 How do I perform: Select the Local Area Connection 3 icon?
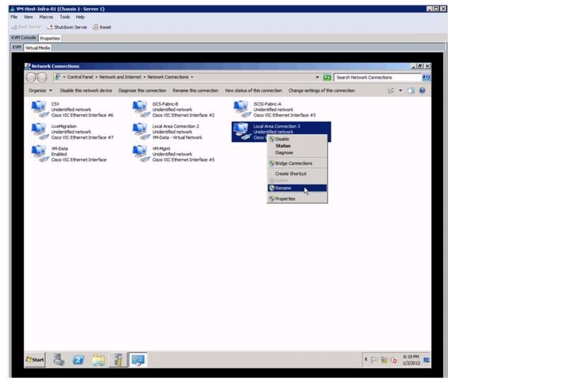pos(242,132)
